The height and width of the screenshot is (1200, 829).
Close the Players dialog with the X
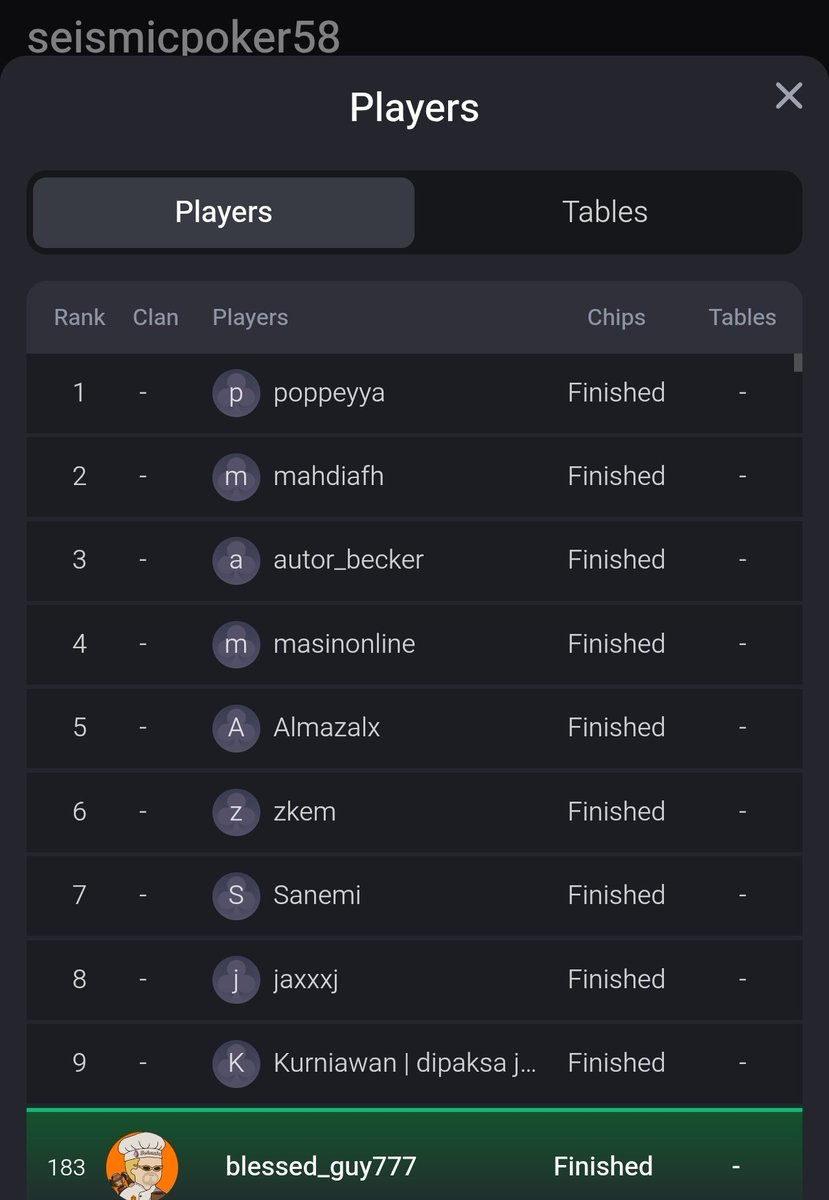789,96
